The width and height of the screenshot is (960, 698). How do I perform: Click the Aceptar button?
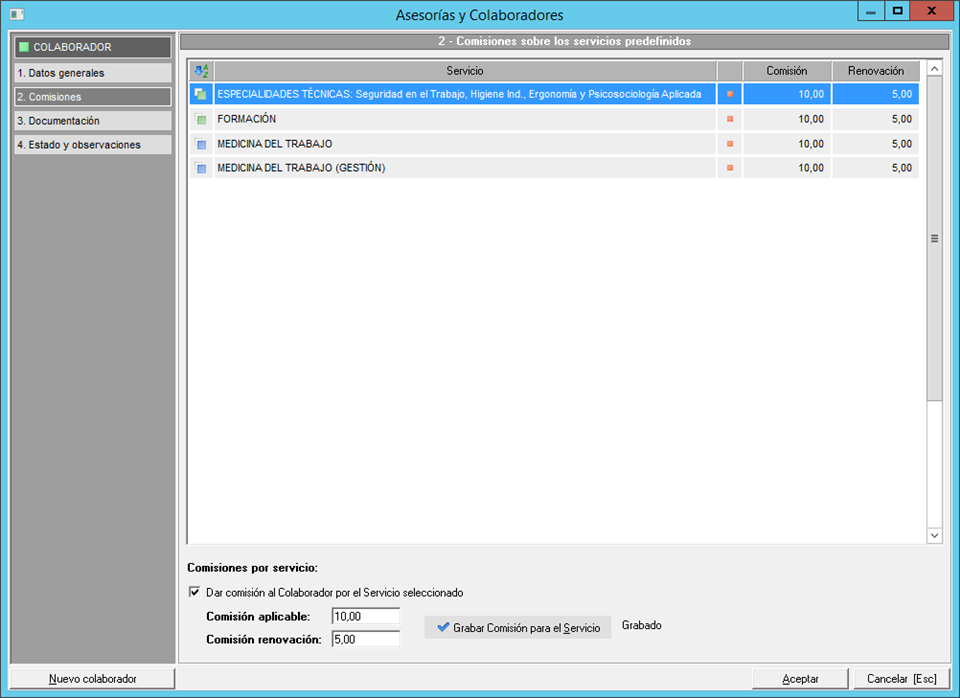pos(800,679)
